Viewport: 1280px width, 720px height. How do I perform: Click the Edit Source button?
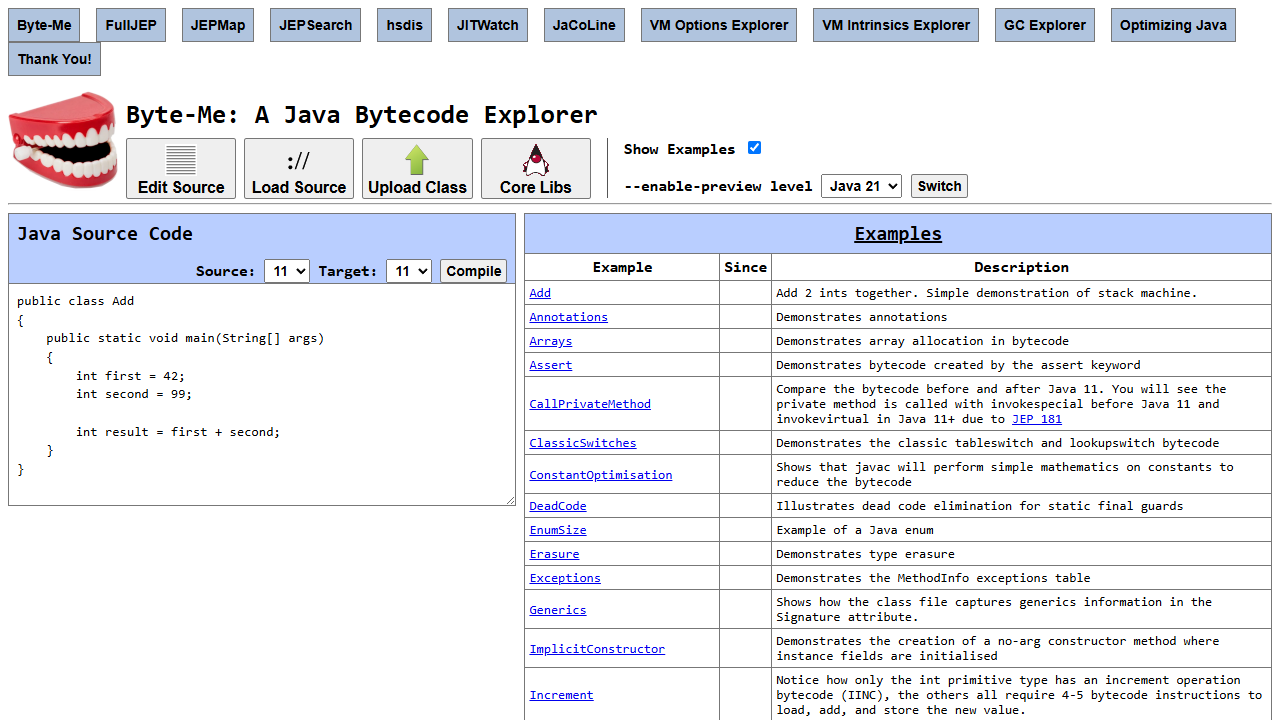click(181, 168)
